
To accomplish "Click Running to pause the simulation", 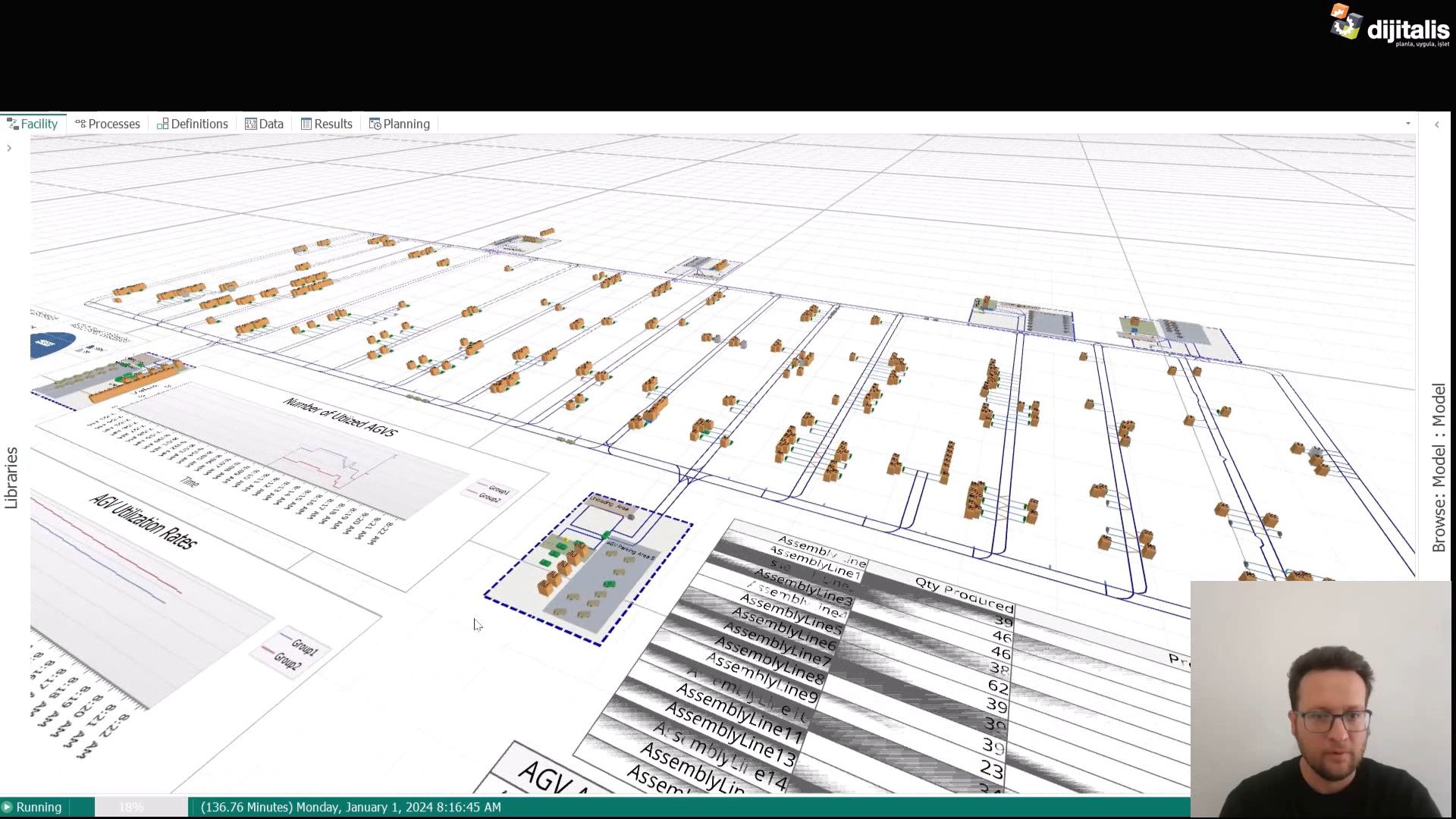I will click(38, 807).
